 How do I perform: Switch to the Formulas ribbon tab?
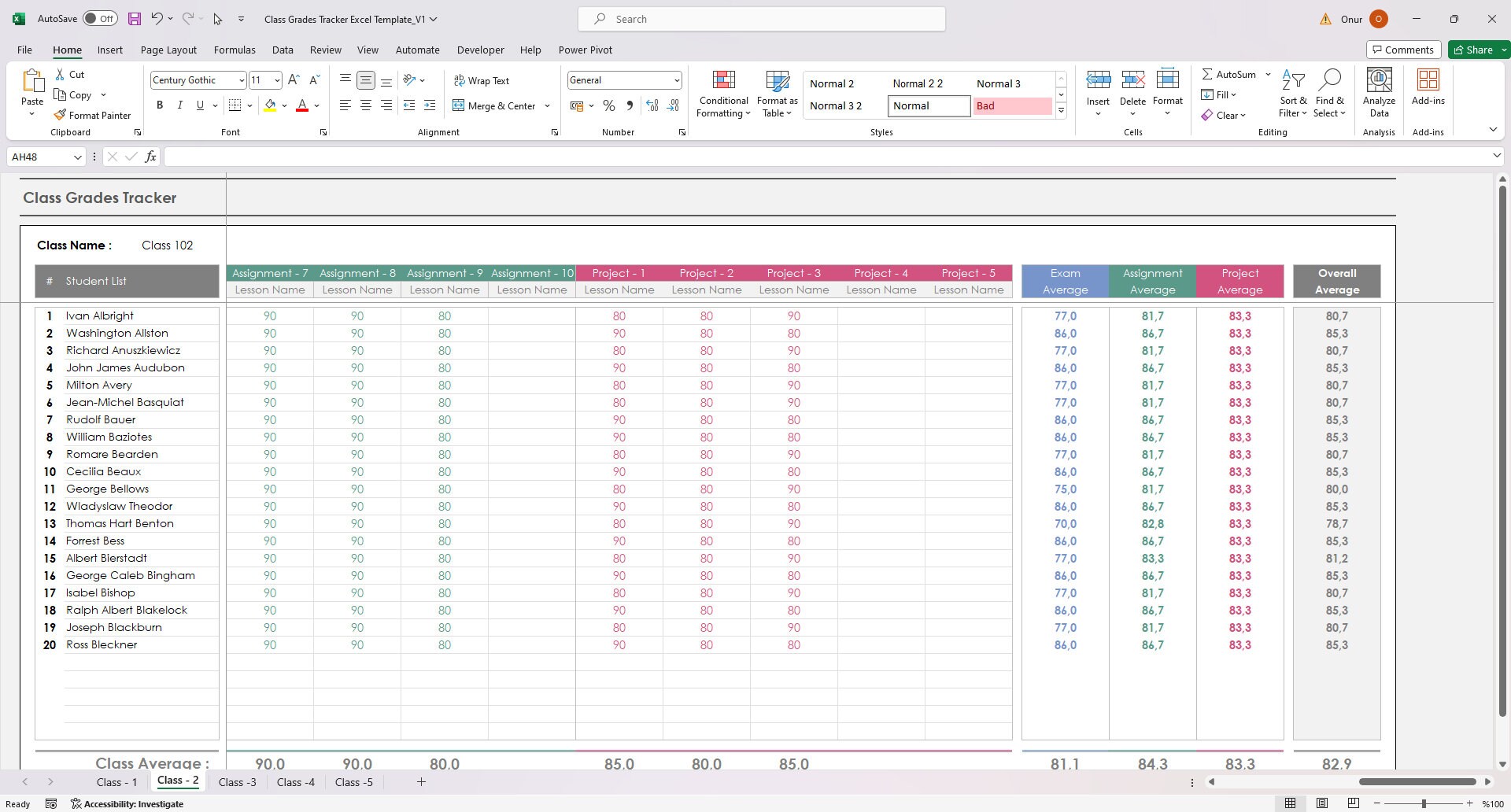[x=235, y=50]
